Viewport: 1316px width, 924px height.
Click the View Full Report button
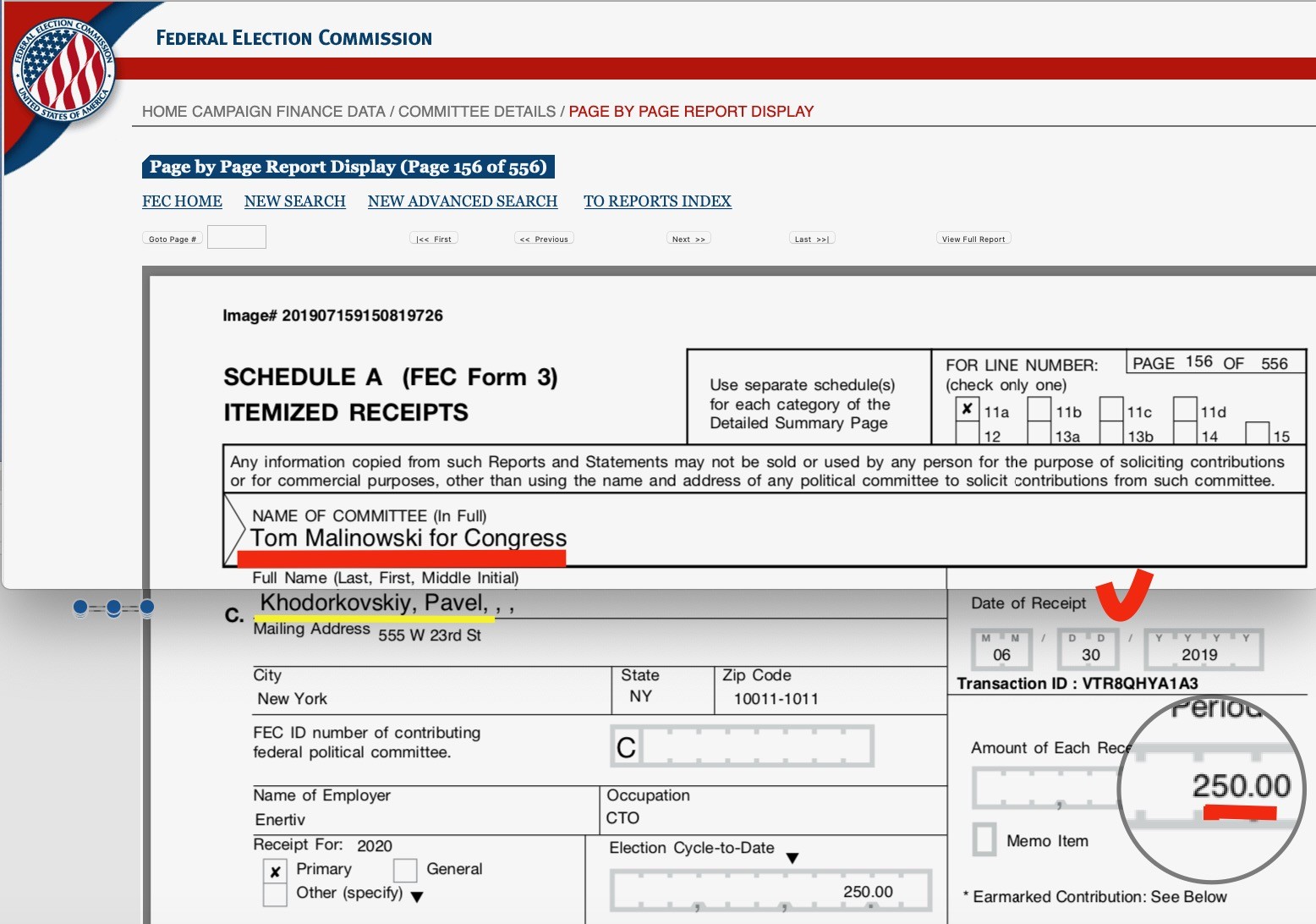(973, 239)
